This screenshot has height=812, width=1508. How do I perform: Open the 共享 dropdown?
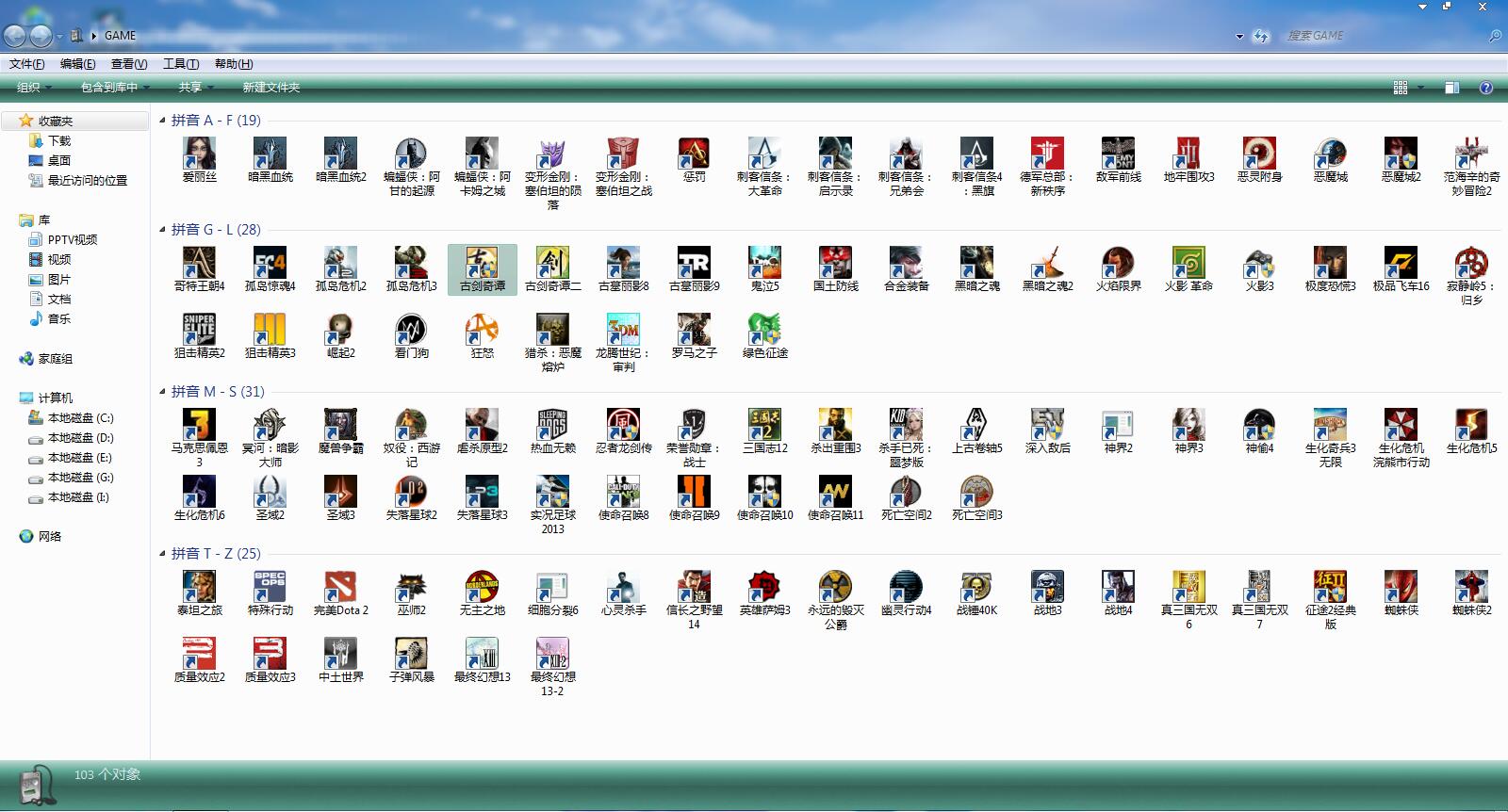pyautogui.click(x=196, y=87)
